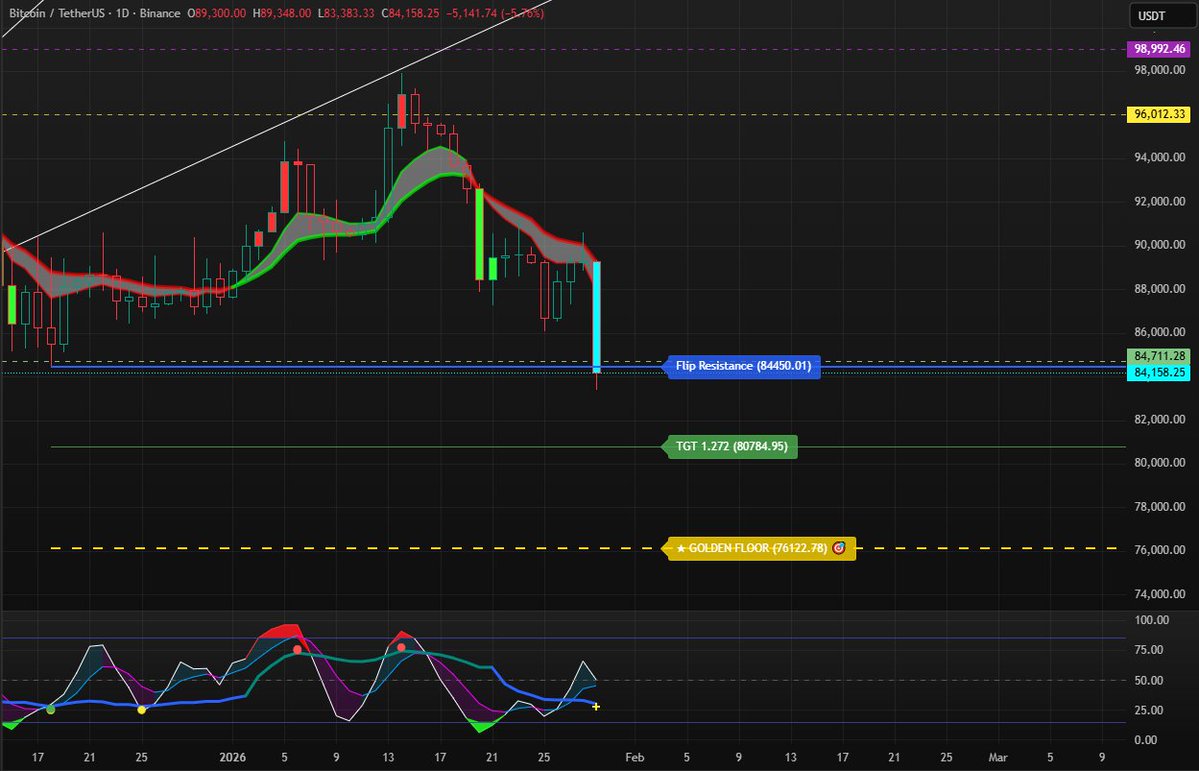Click the 82,000.00 price axis label
The width and height of the screenshot is (1199, 771).
click(1160, 419)
